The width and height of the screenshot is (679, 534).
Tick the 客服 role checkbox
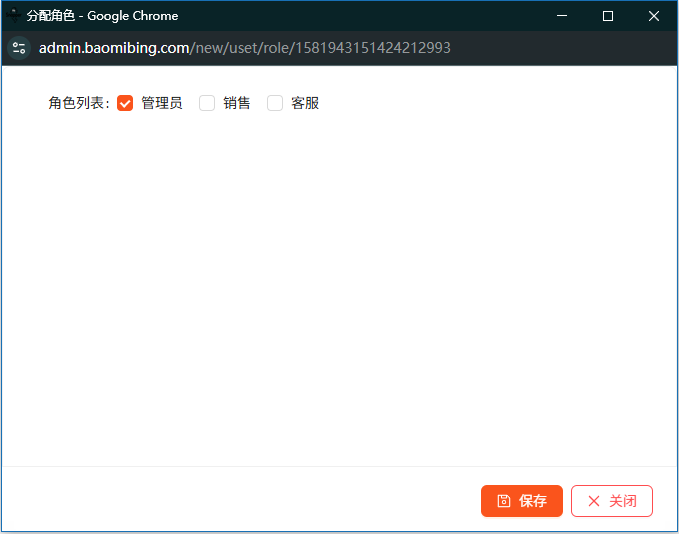coord(275,103)
